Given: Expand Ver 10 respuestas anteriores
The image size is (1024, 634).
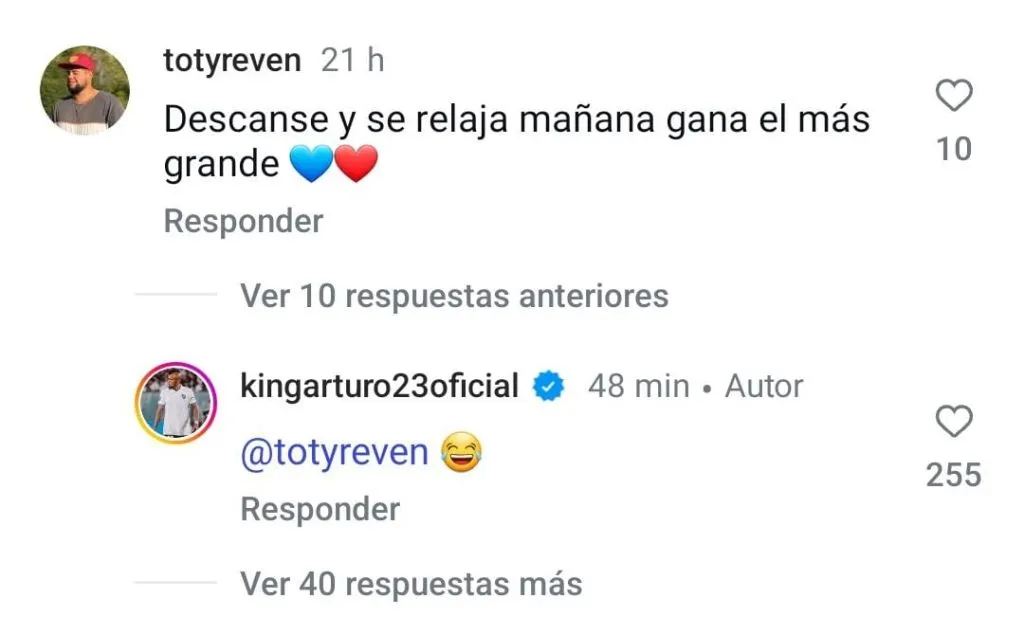Looking at the screenshot, I should click(x=454, y=296).
